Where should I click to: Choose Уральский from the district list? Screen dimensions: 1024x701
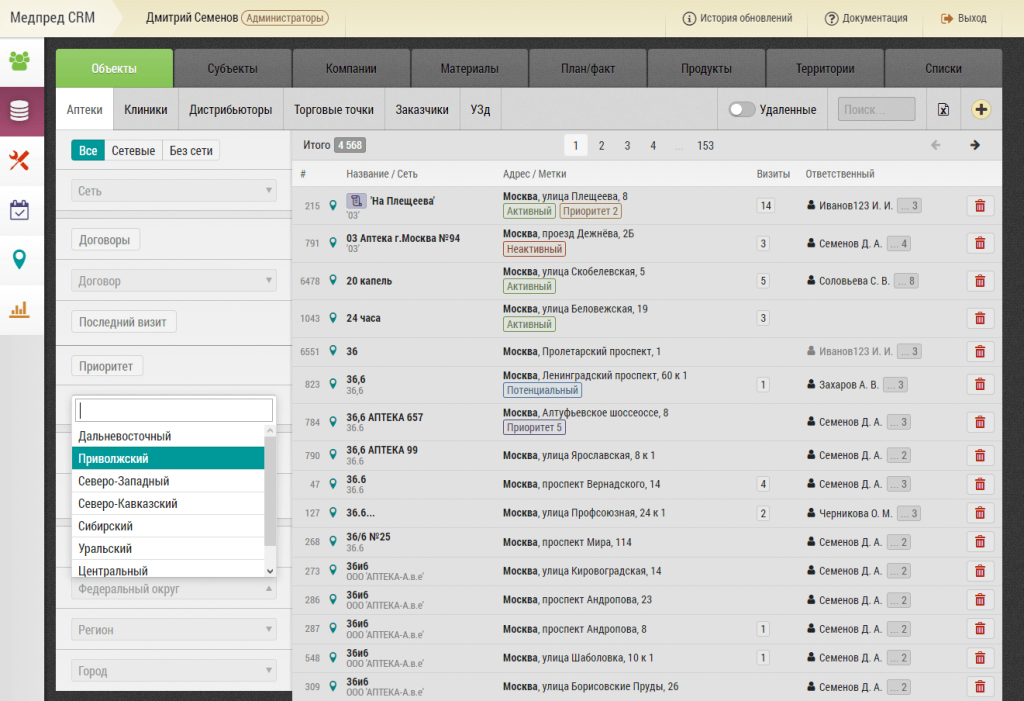(x=168, y=549)
